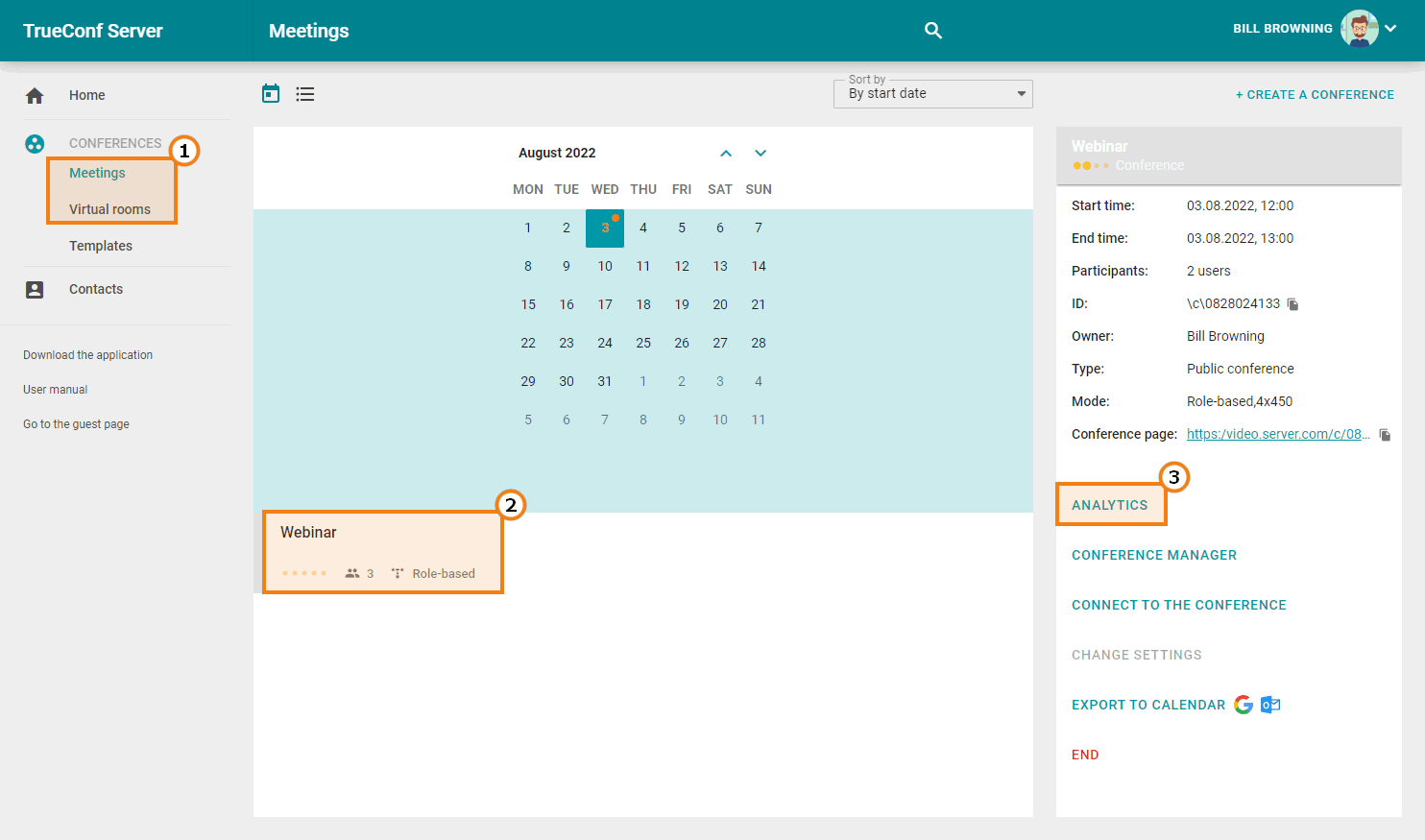Open Virtual rooms in the sidebar
This screenshot has width=1425, height=840.
click(109, 209)
